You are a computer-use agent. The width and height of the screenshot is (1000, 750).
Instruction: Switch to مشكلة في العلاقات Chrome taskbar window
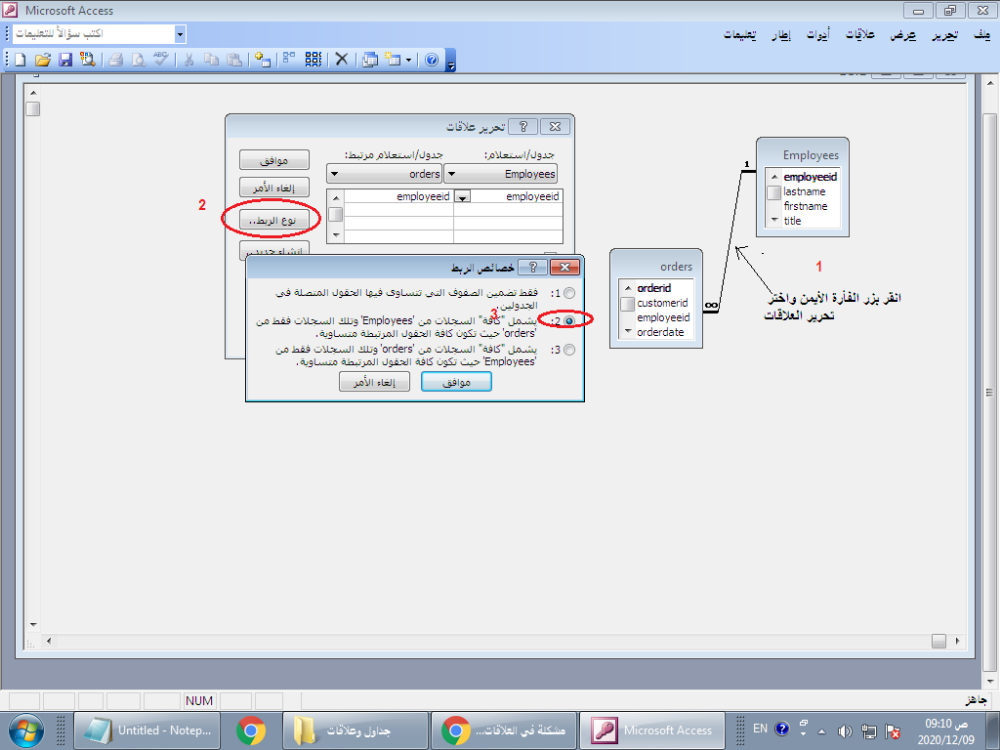504,730
